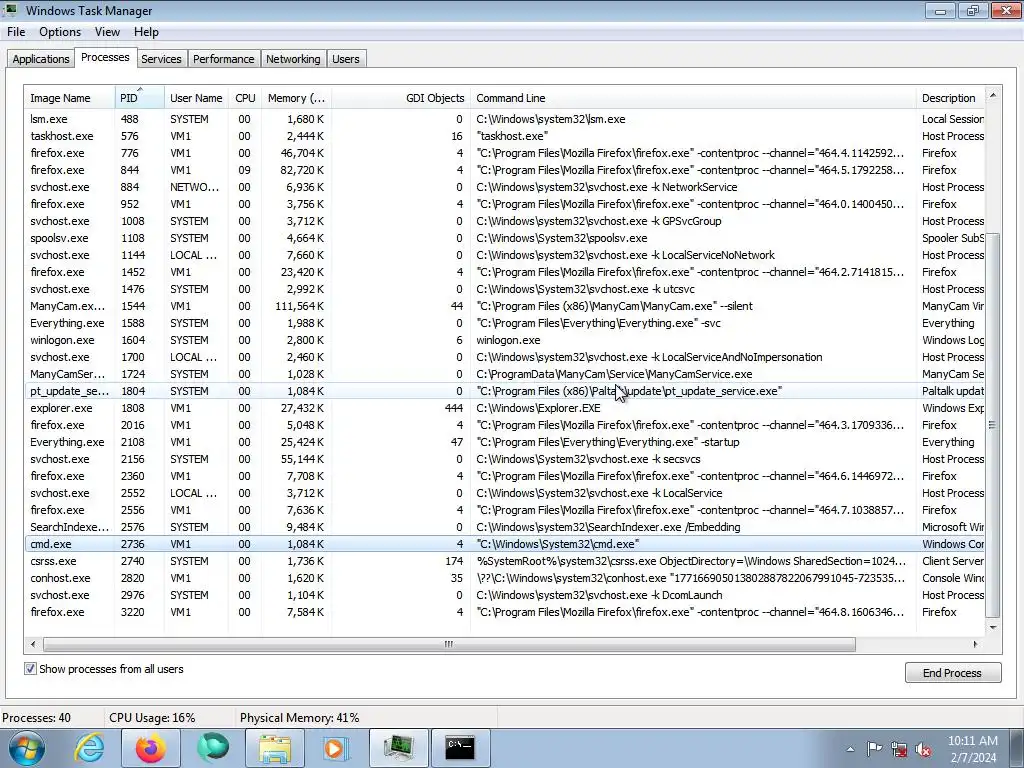
Task: Select firefox.exe with PID 3220
Action: click(x=504, y=612)
